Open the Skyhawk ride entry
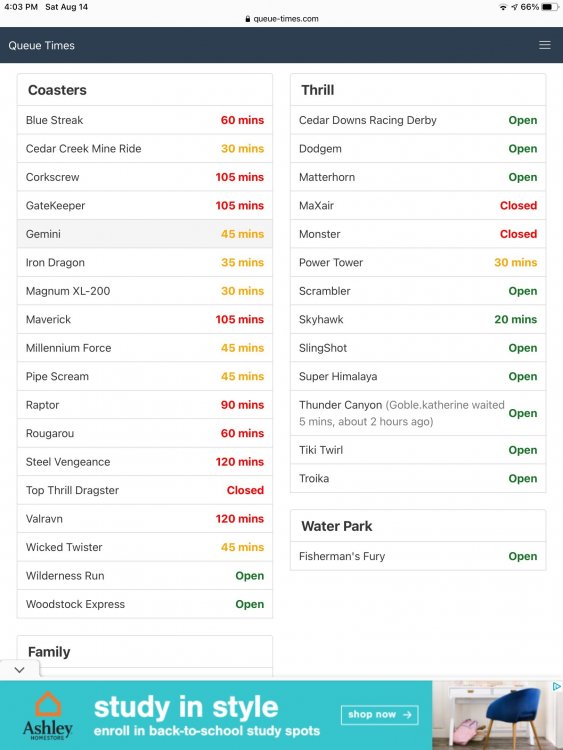 (418, 319)
